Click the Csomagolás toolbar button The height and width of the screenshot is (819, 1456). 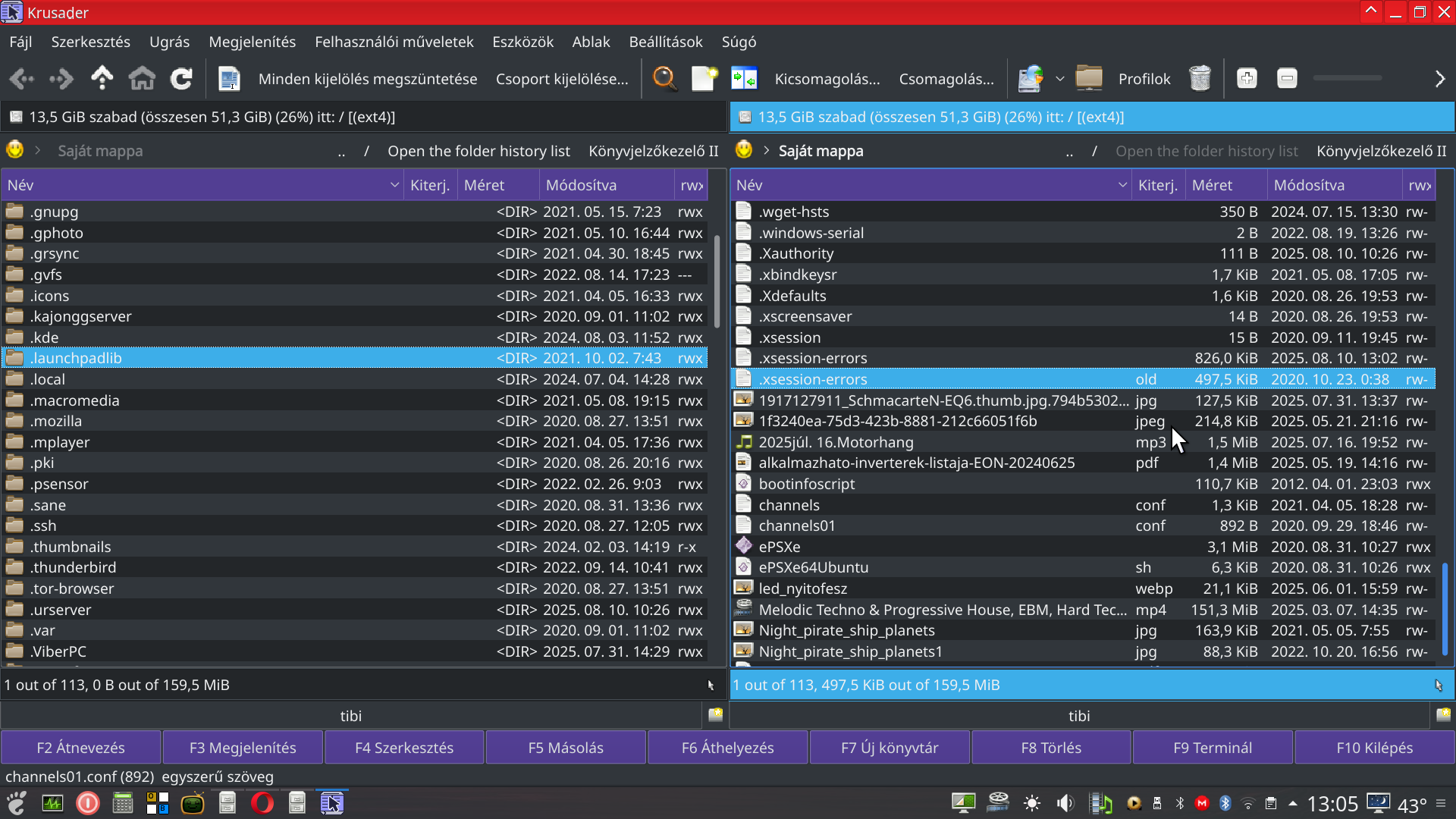(x=946, y=79)
